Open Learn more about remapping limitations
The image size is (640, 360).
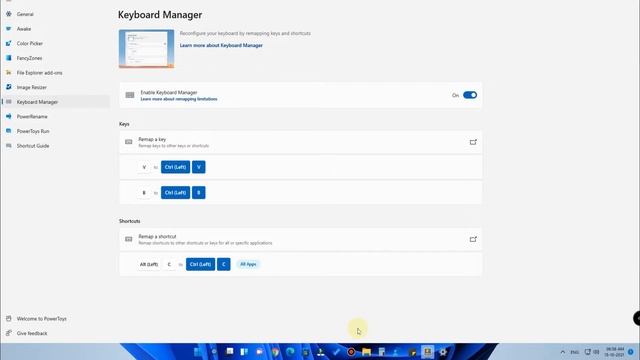[x=179, y=99]
